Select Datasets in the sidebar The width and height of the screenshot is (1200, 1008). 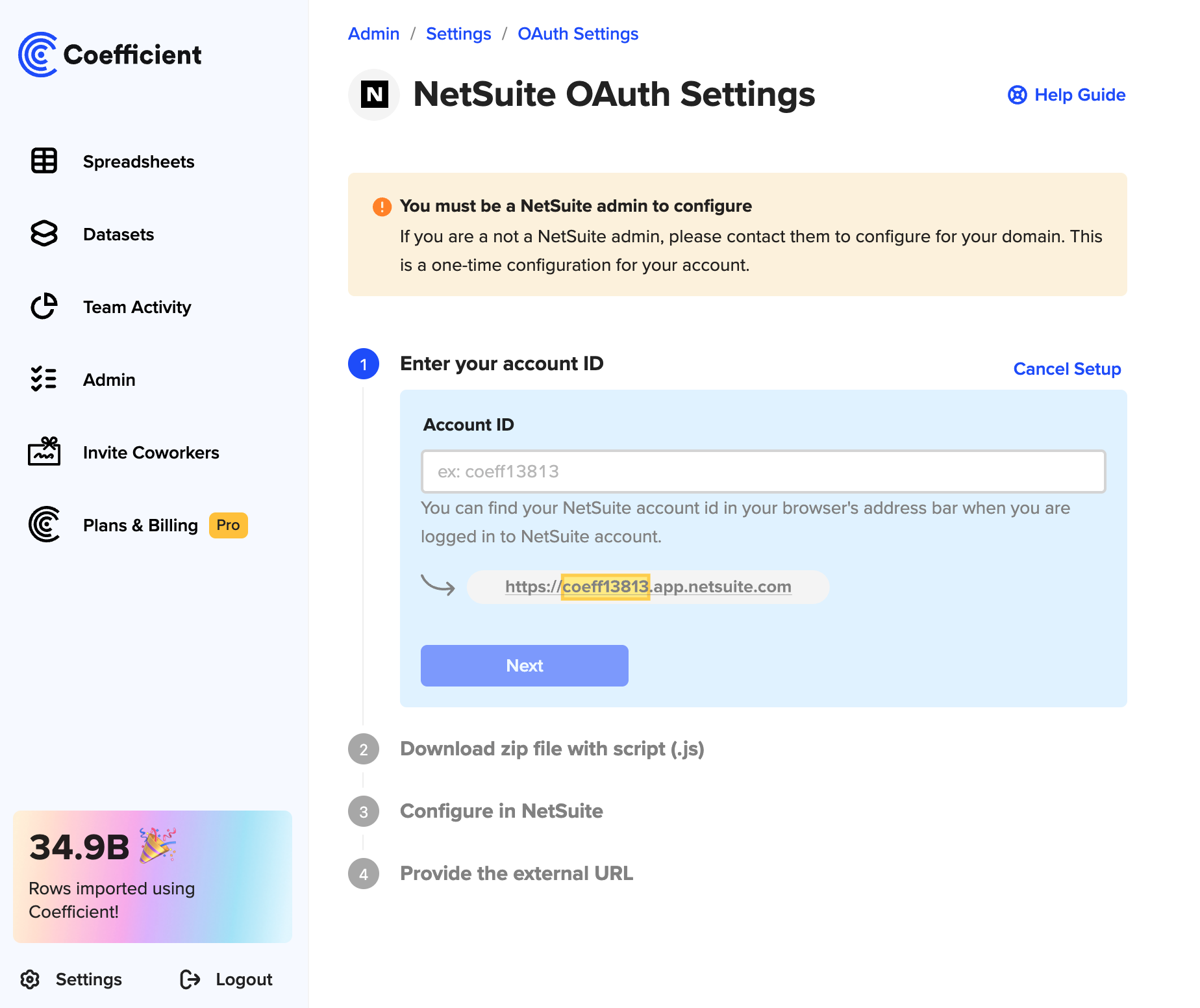click(x=118, y=234)
